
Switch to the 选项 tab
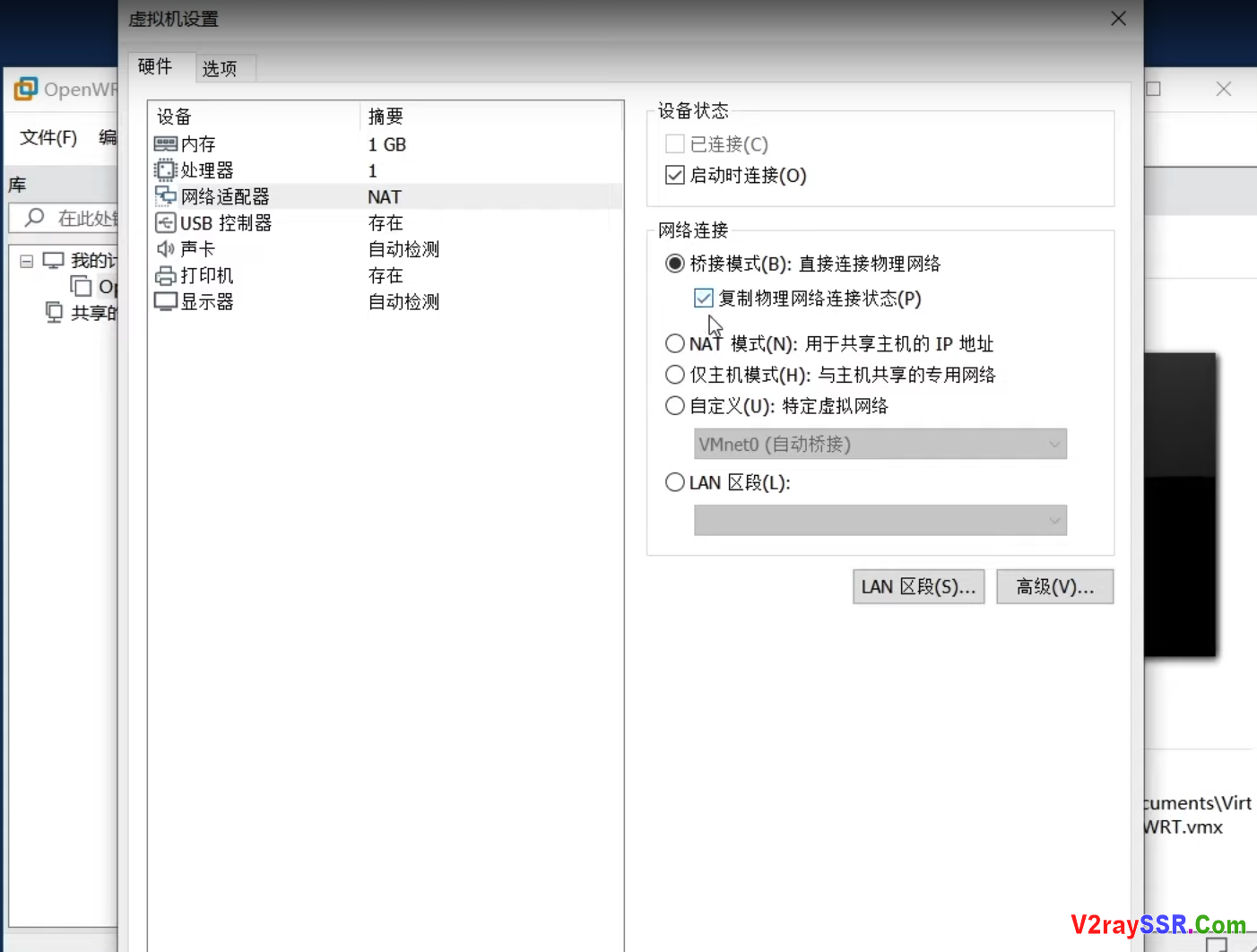[x=221, y=67]
